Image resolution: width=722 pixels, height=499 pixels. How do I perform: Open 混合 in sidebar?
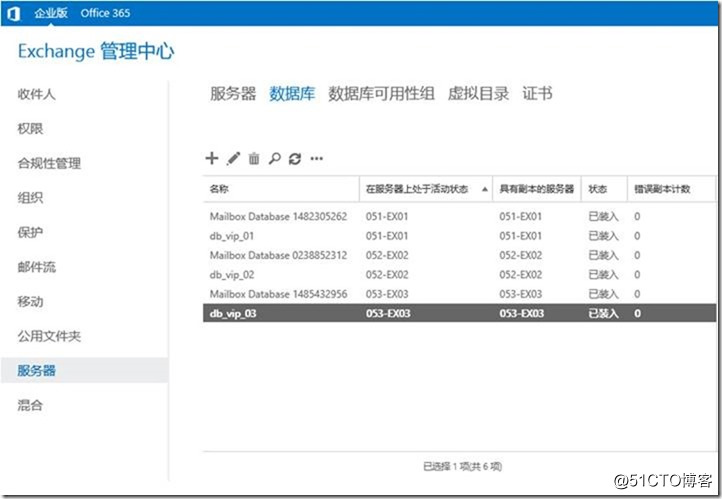30,405
